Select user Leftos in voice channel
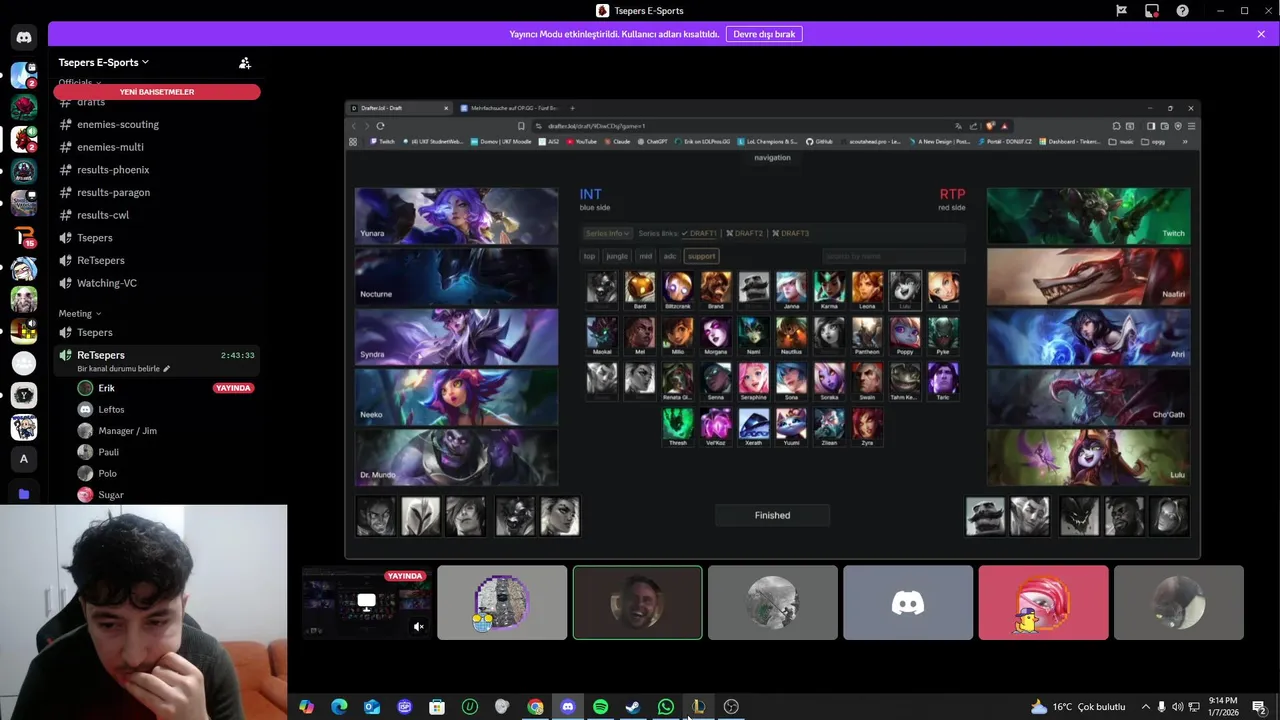Viewport: 1280px width, 720px height. point(112,409)
